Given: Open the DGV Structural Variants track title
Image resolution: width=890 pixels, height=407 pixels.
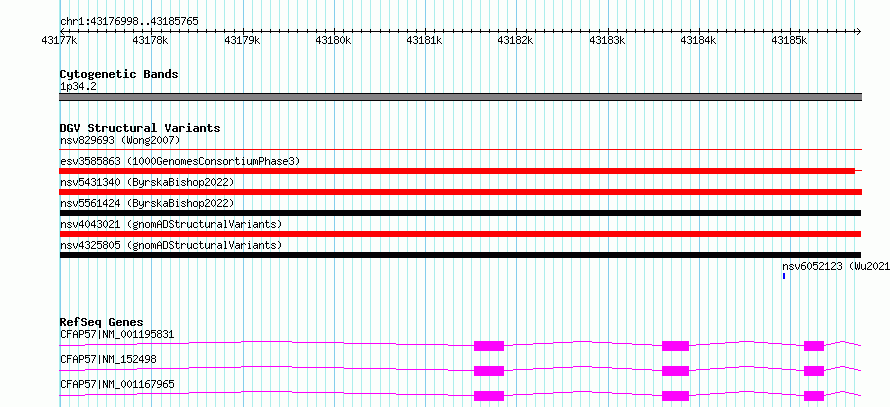Looking at the screenshot, I should click(x=140, y=128).
